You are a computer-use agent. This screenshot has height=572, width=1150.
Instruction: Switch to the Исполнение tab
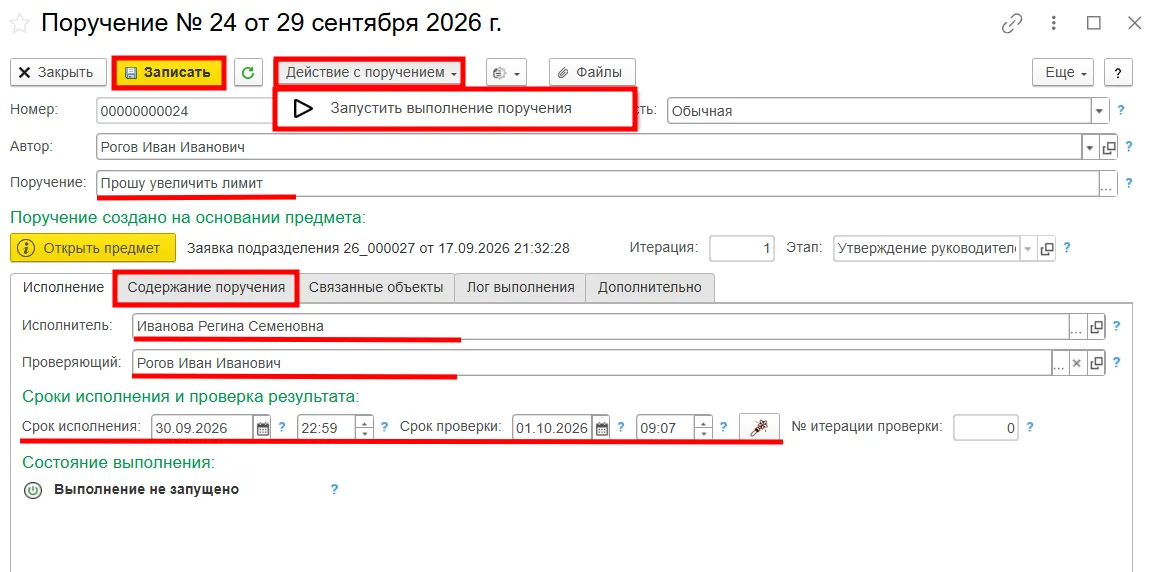[x=63, y=287]
